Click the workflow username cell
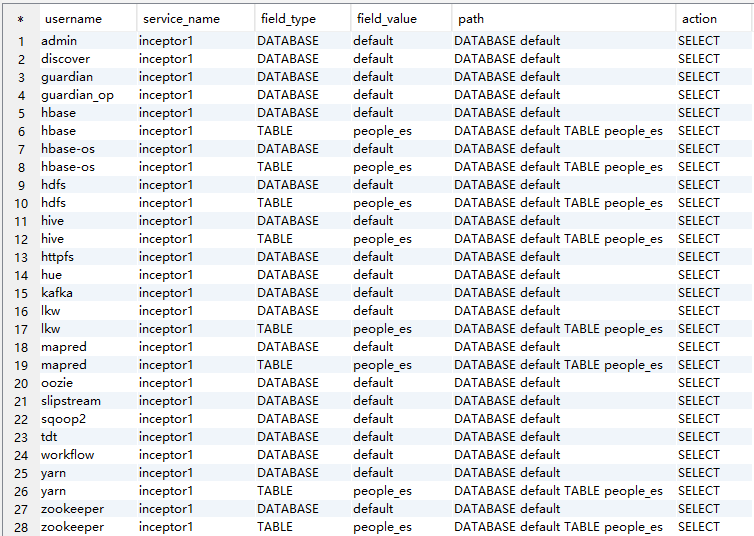Screen dimensions: 754x536 [x=68, y=455]
